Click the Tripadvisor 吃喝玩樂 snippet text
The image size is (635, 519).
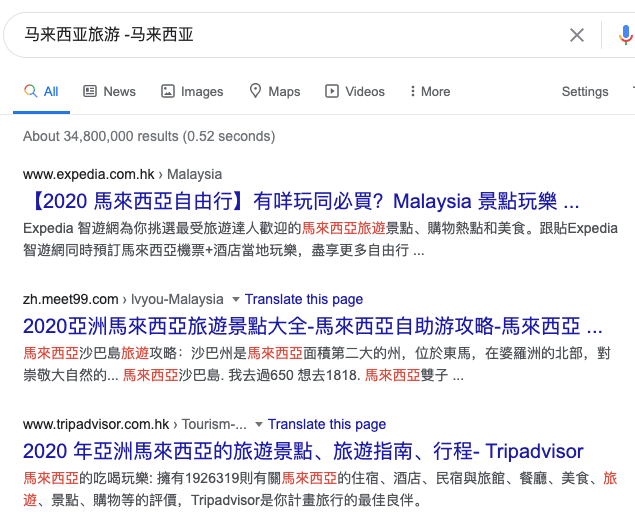320,489
